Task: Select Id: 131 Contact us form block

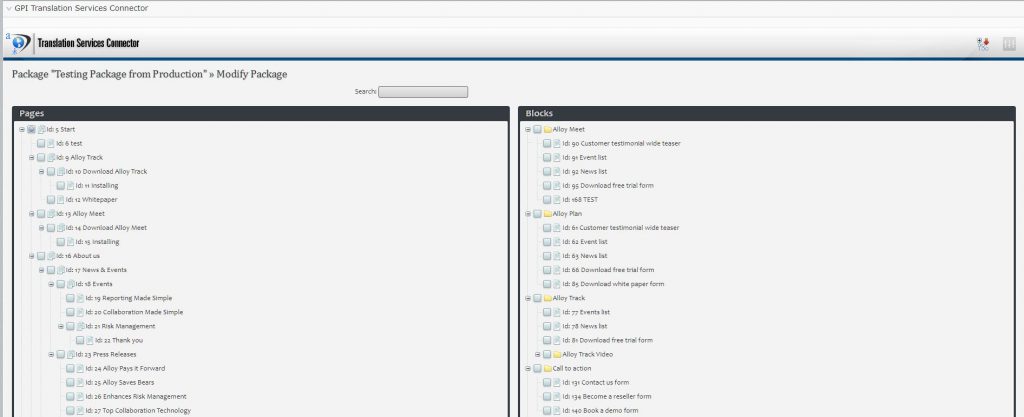Action: (x=594, y=382)
